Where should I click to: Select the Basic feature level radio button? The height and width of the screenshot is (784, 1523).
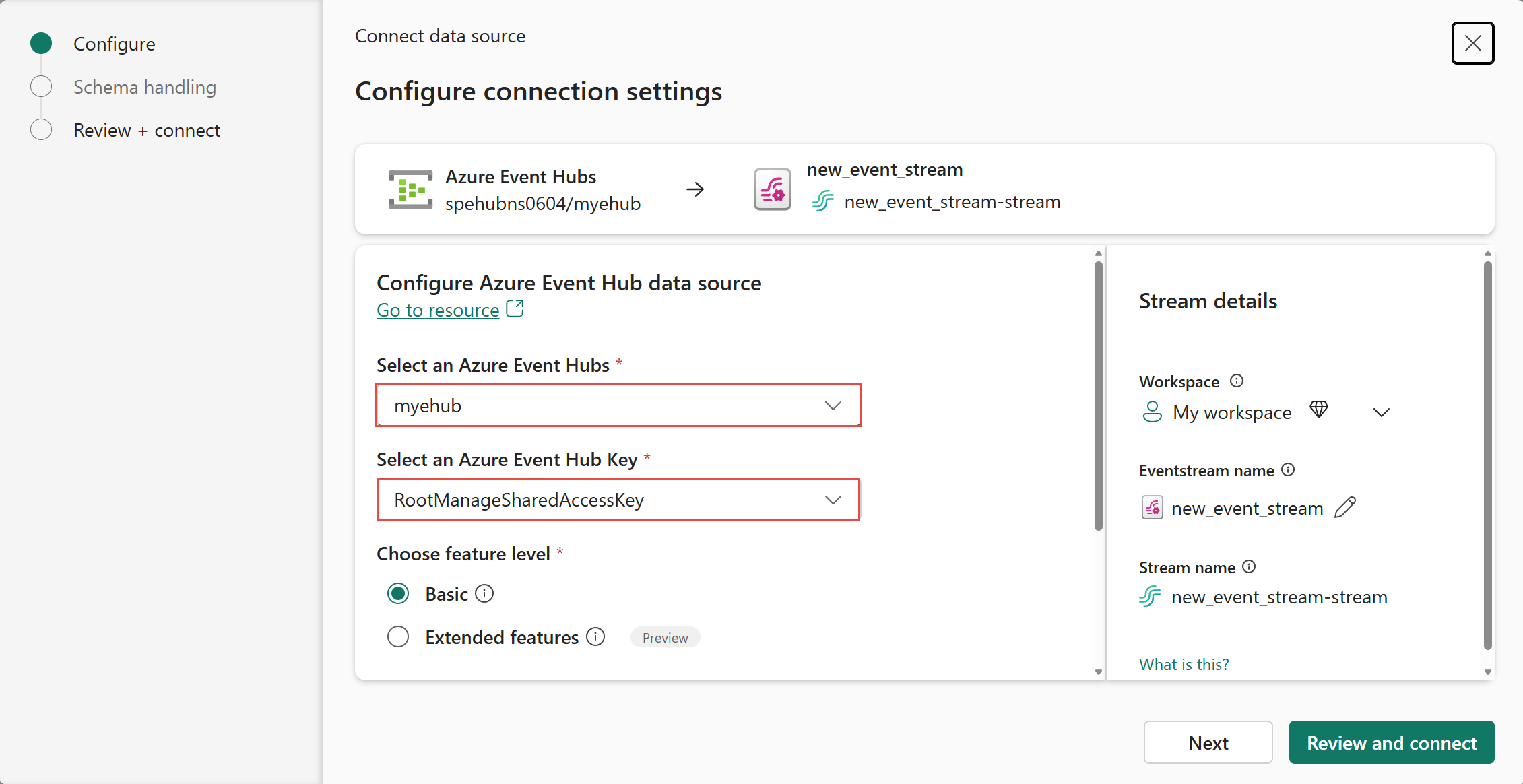click(x=398, y=594)
